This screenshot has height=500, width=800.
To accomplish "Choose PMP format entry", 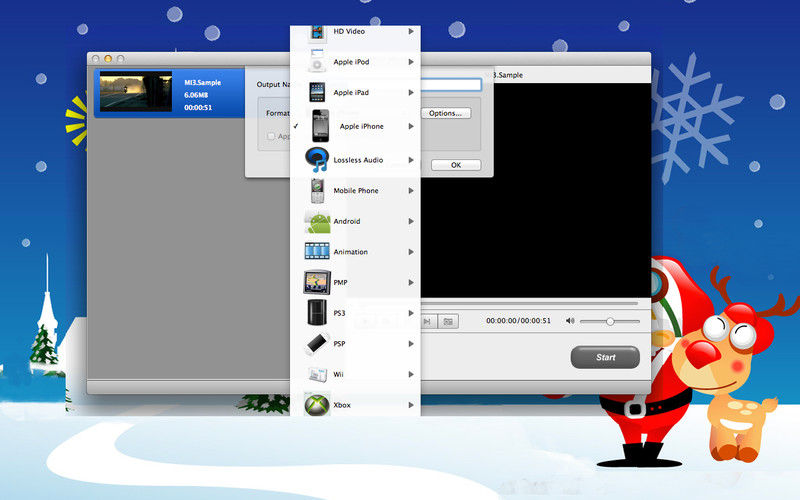I will (355, 282).
